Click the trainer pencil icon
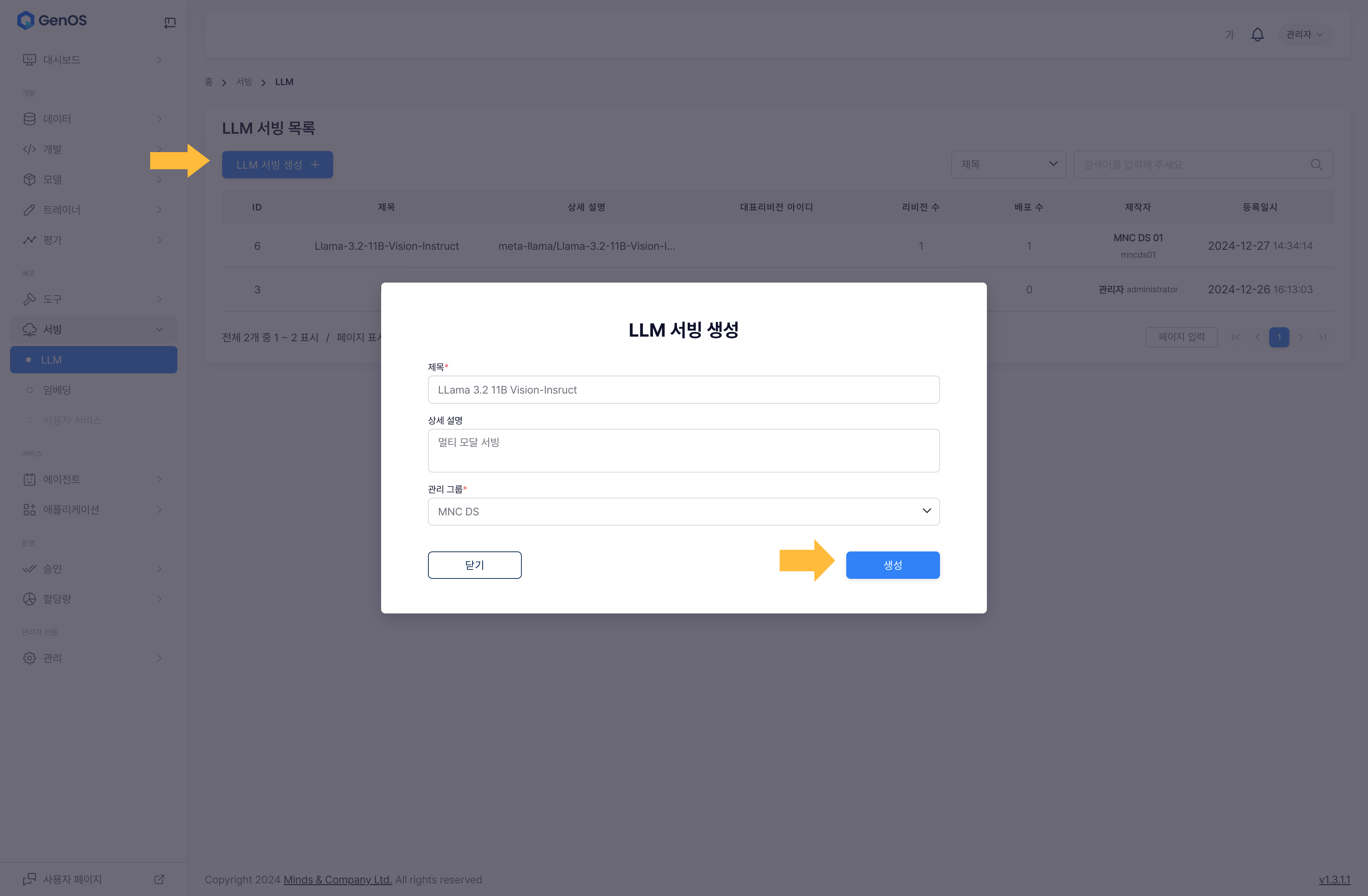This screenshot has width=1368, height=896. tap(29, 210)
